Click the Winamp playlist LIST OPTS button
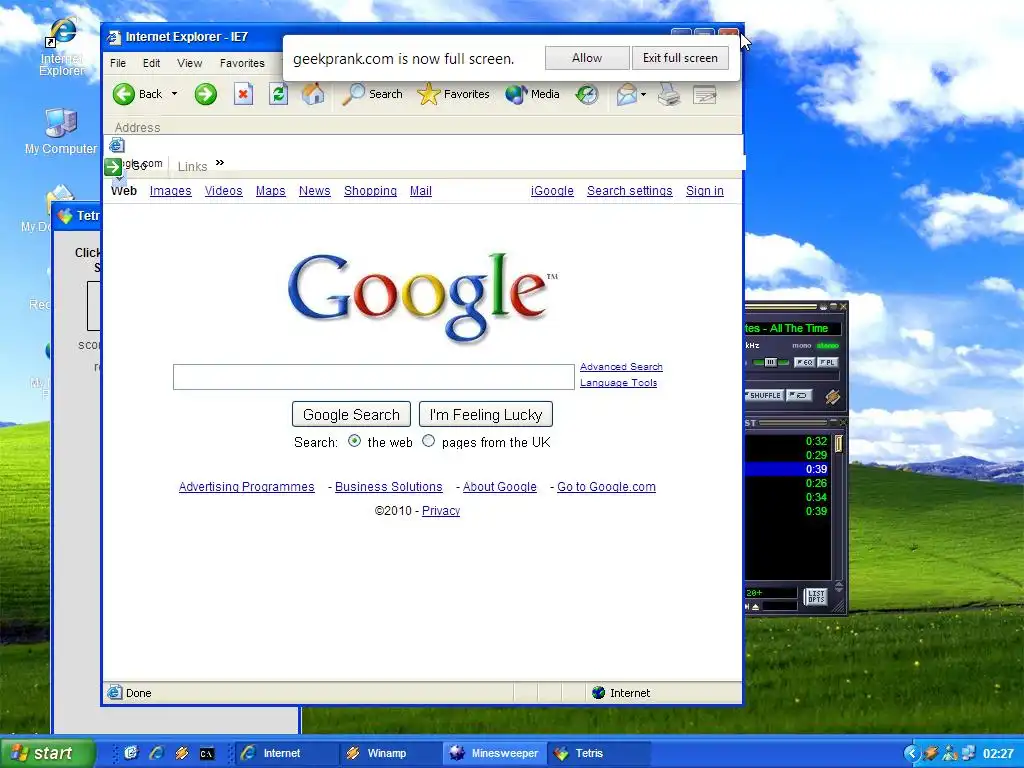Viewport: 1024px width, 768px height. coord(816,596)
